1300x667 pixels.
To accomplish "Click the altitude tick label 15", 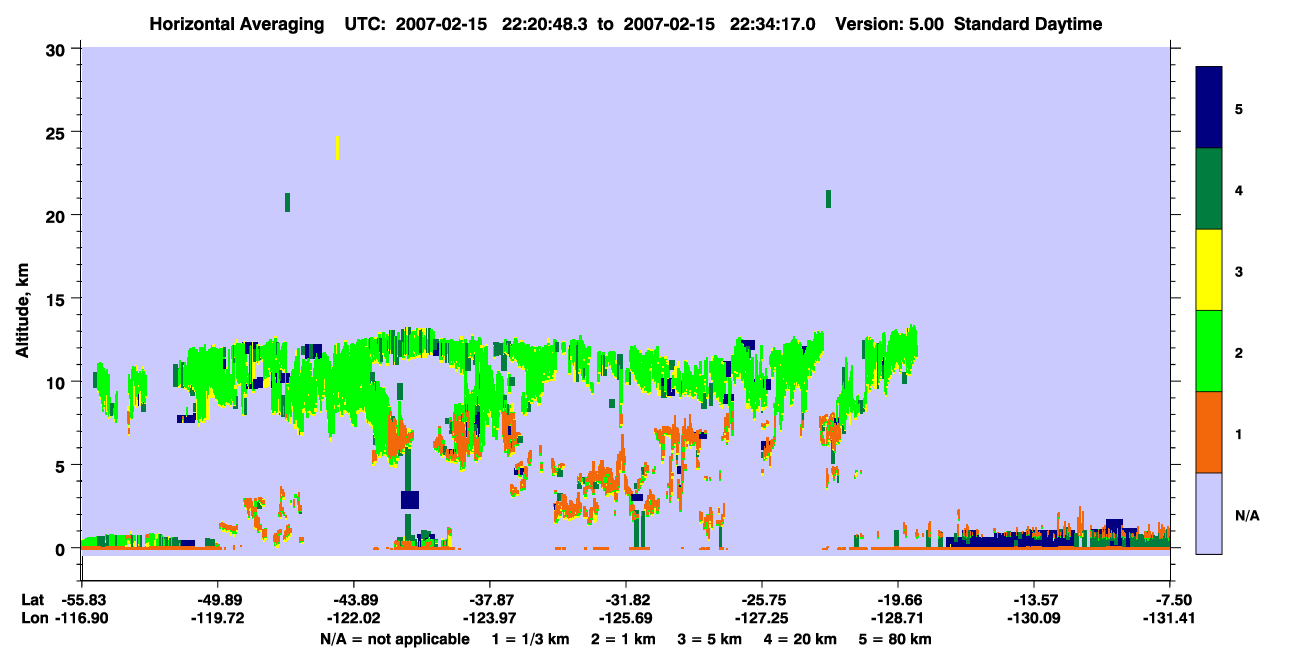I will coord(58,299).
